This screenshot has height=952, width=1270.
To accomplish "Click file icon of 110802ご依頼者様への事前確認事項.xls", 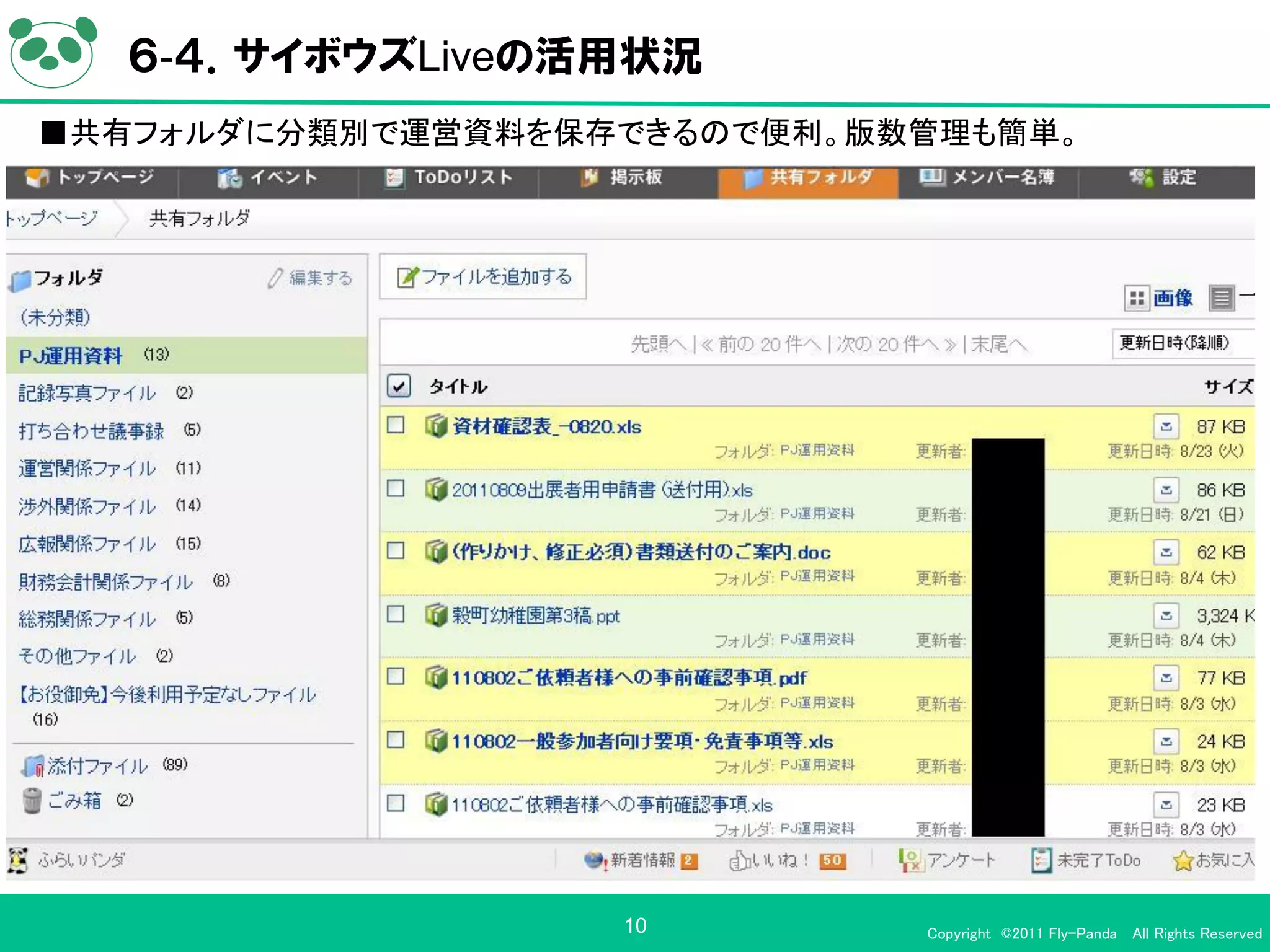I will click(x=437, y=804).
